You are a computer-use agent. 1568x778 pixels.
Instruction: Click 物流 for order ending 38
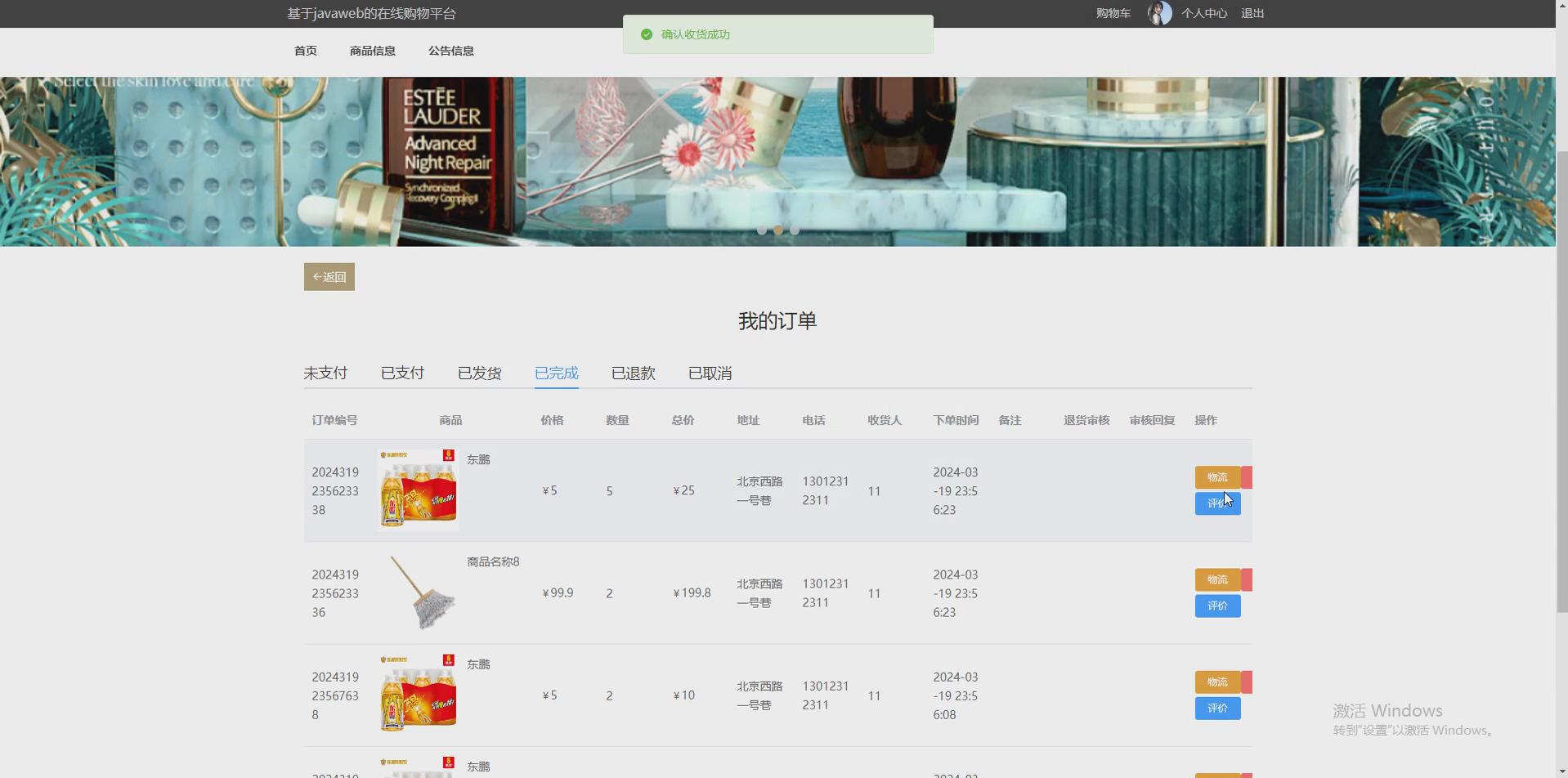(x=1218, y=477)
